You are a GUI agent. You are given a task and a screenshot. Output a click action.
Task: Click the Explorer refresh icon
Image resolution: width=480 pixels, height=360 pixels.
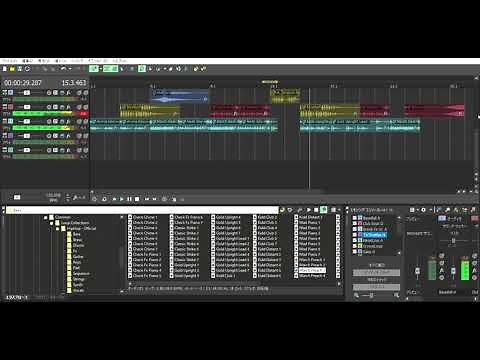(x=290, y=210)
